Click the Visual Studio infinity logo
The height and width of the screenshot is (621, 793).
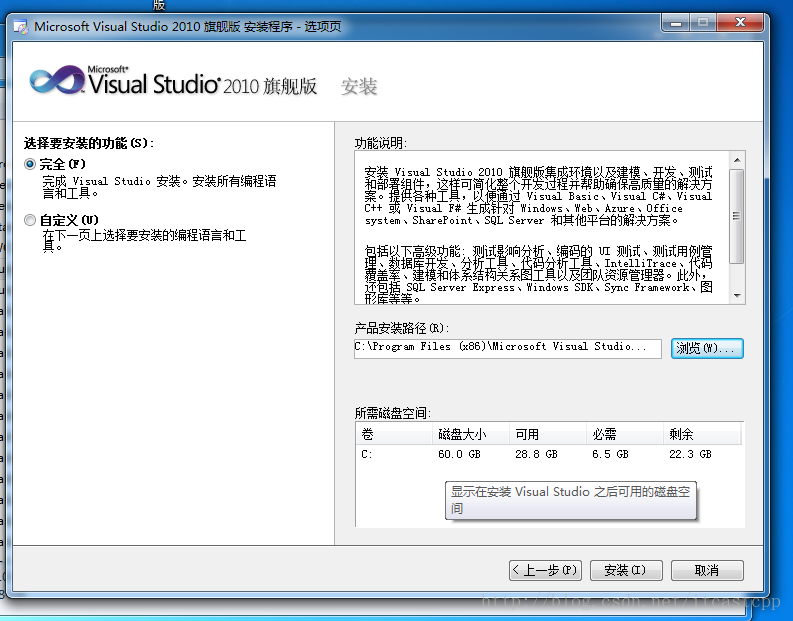(57, 80)
